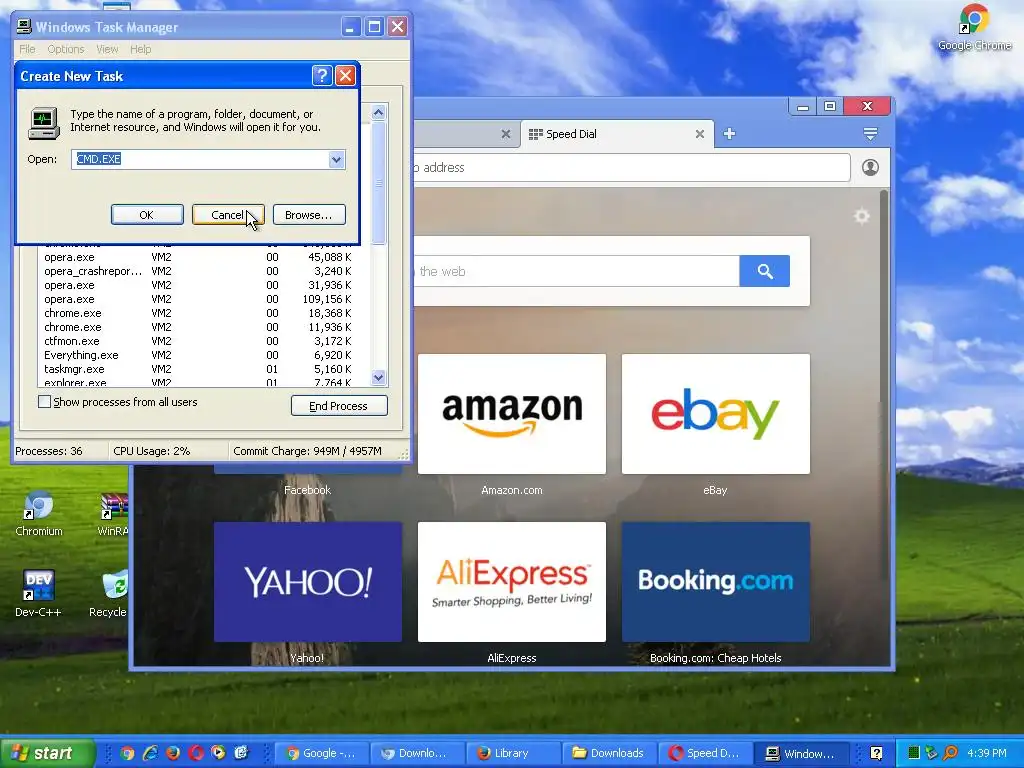
Task: Switch to Downlo... Chromium taskbar button
Action: (x=417, y=753)
